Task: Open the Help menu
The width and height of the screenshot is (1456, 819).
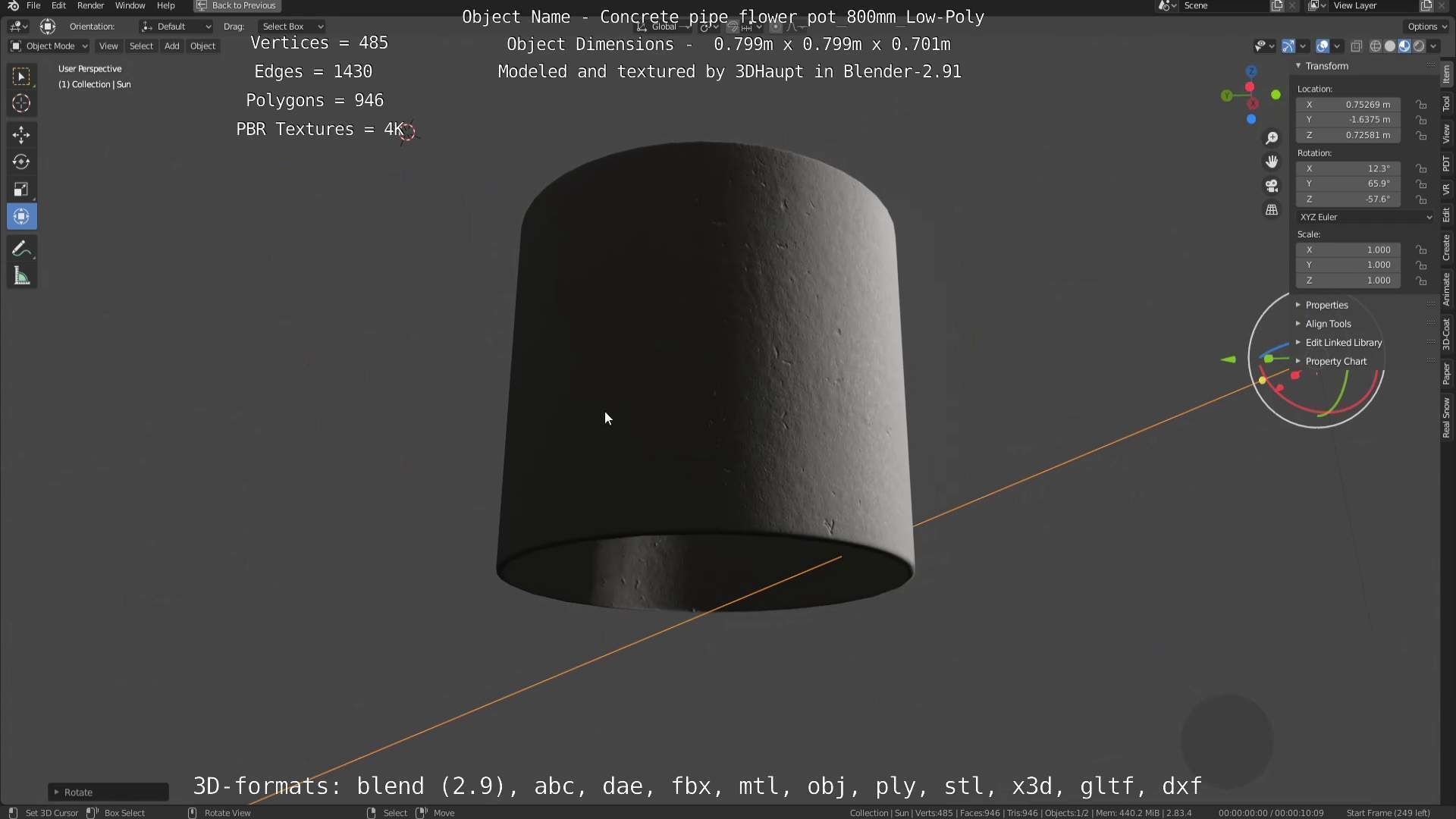Action: click(165, 5)
